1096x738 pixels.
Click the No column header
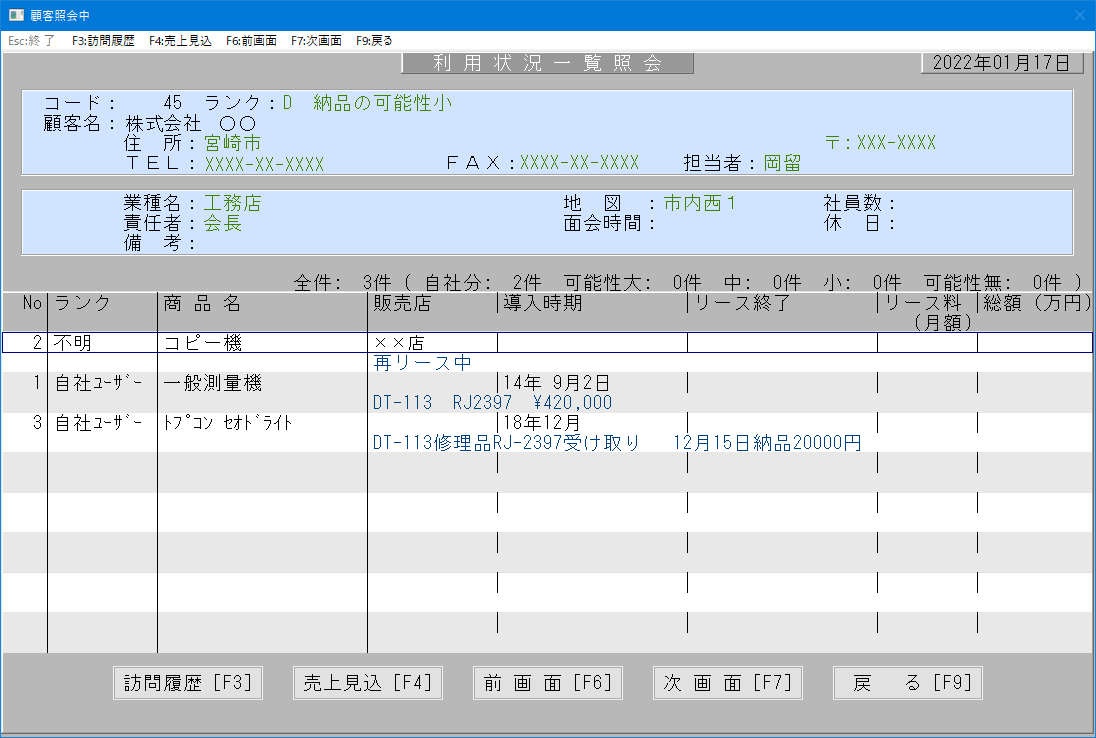click(32, 303)
